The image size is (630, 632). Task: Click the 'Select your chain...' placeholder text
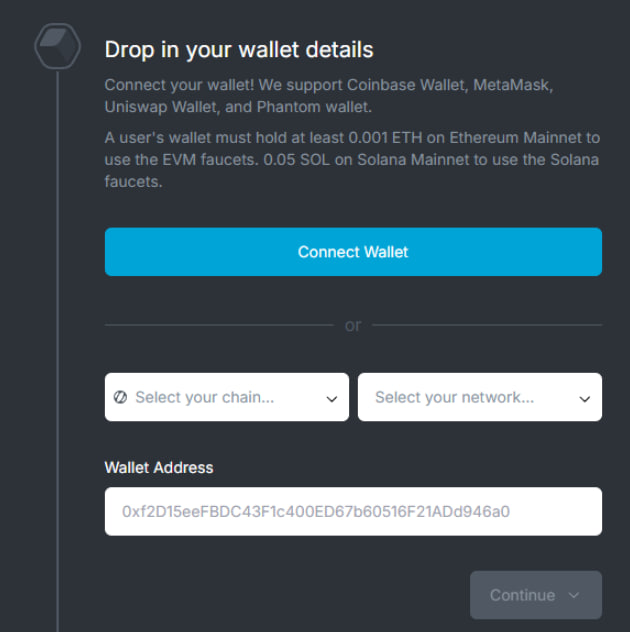pyautogui.click(x=204, y=397)
